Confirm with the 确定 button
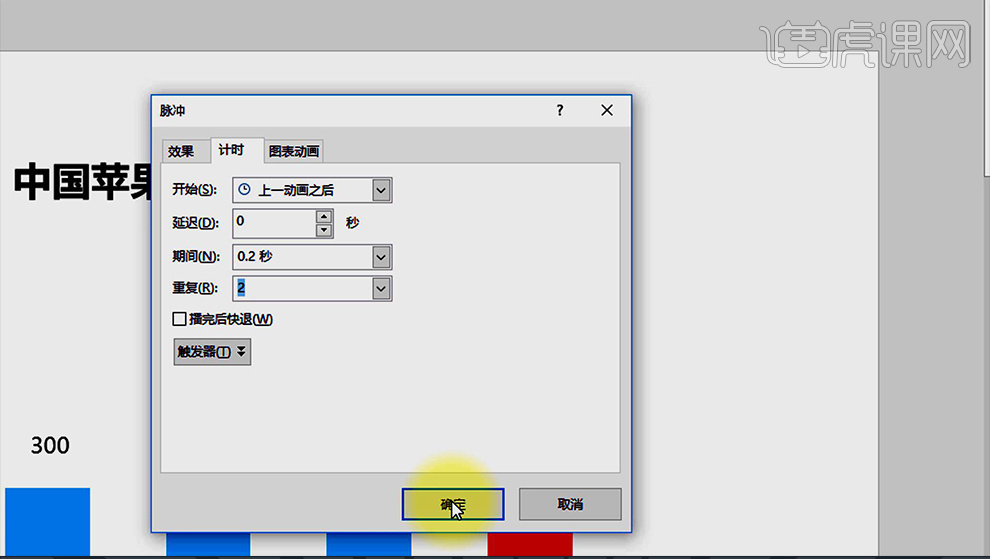 (x=452, y=504)
